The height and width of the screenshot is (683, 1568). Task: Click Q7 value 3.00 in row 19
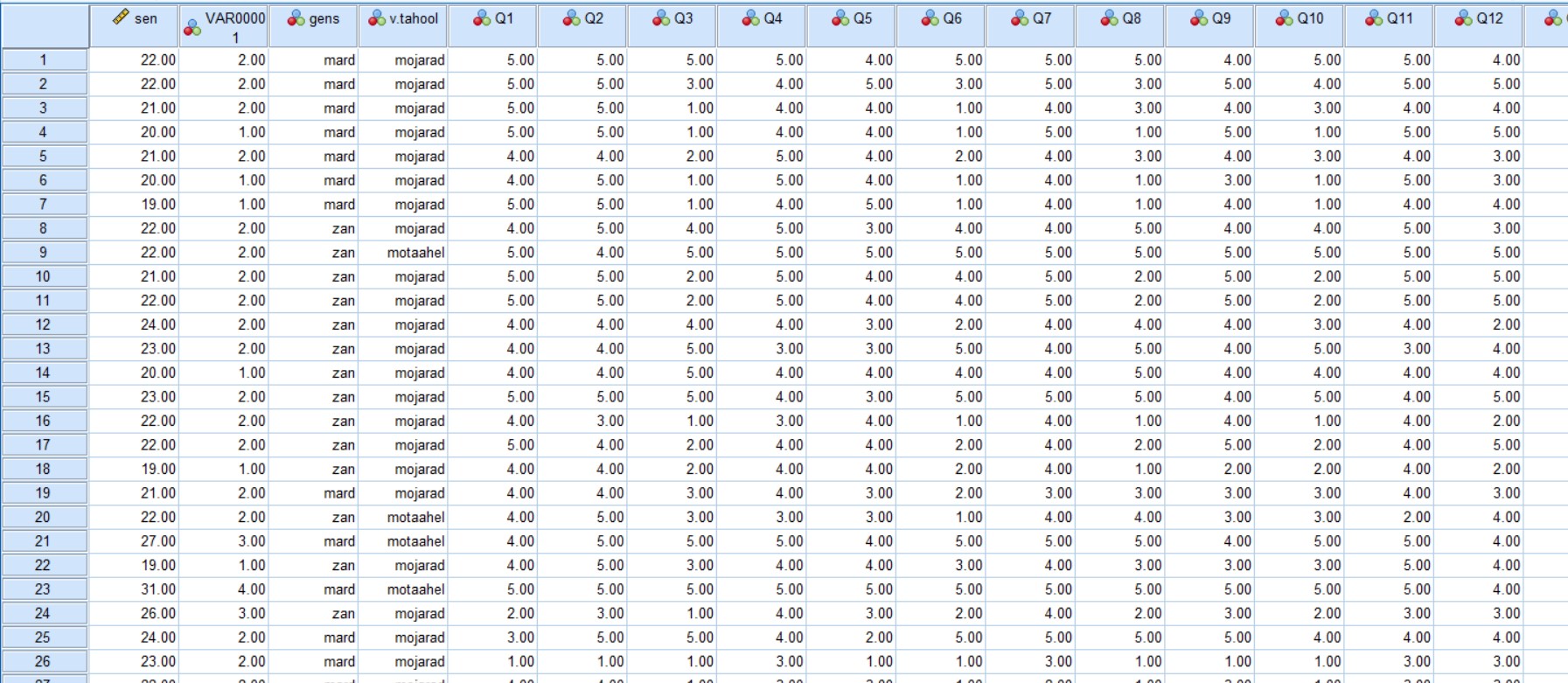click(1058, 493)
